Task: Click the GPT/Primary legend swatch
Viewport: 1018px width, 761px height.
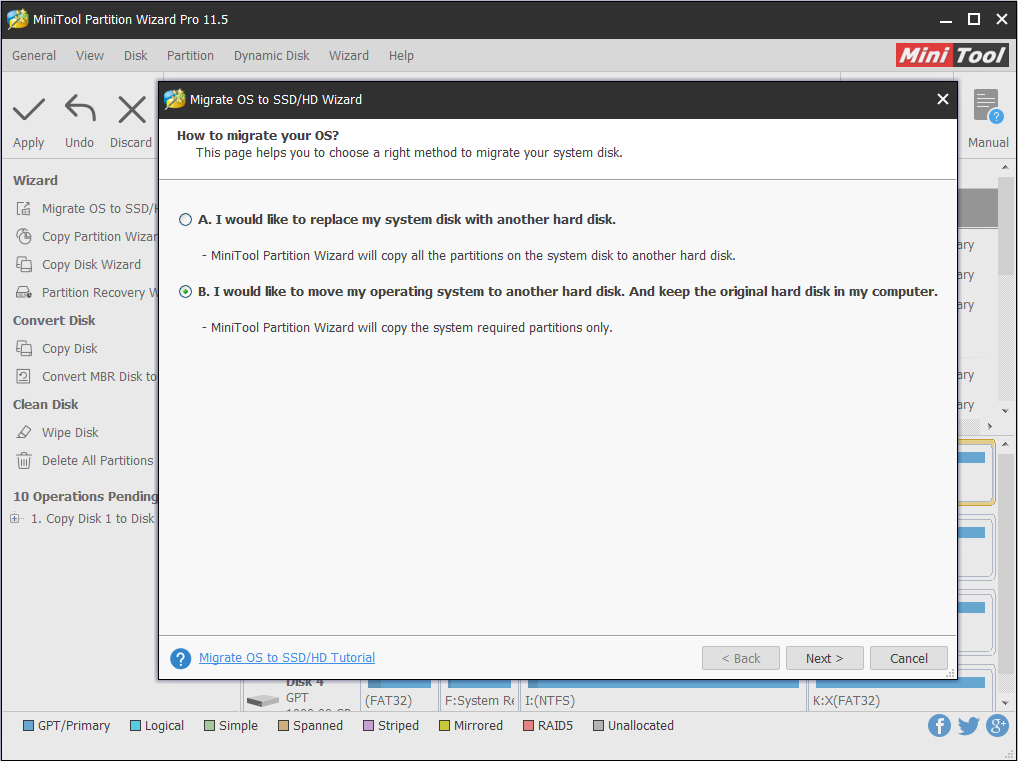Action: pyautogui.click(x=29, y=725)
